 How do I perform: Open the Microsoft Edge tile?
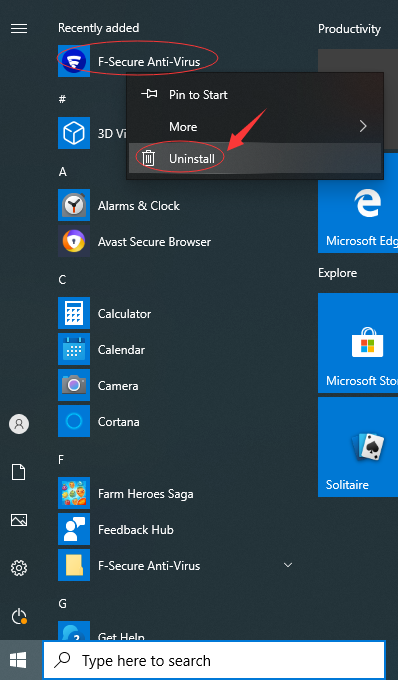point(358,215)
